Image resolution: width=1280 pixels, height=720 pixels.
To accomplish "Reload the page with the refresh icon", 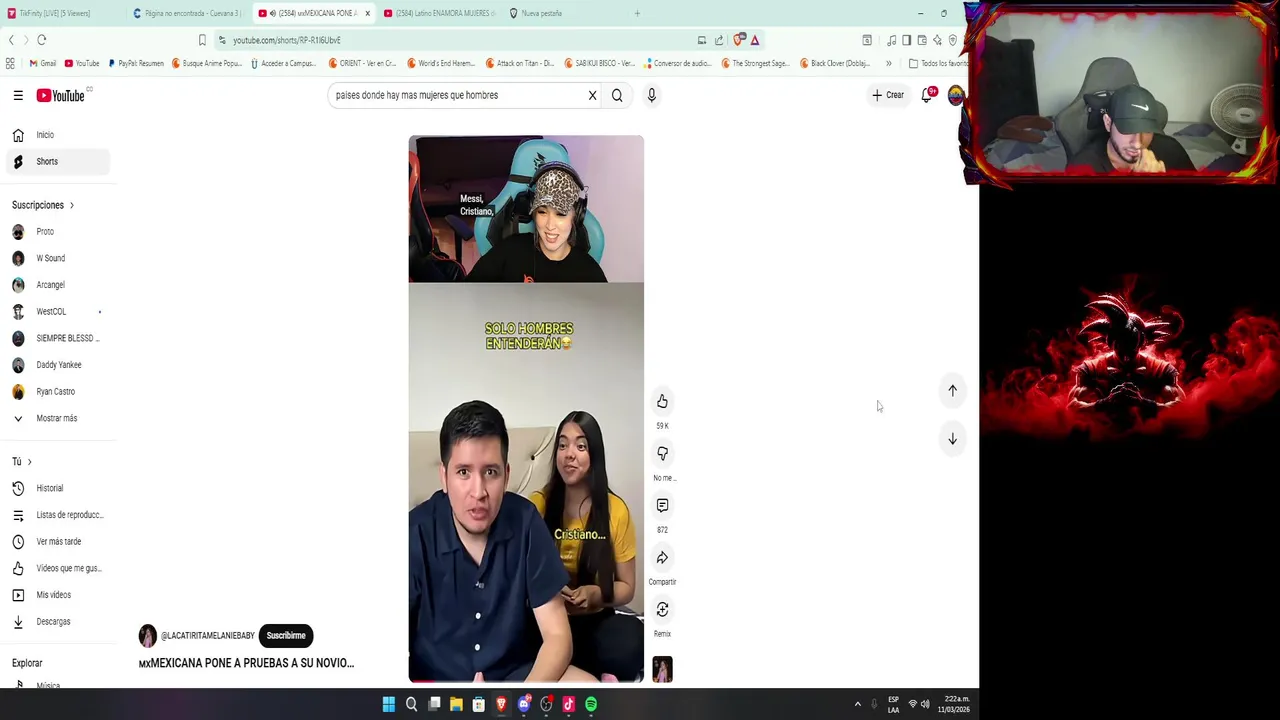I will click(42, 40).
